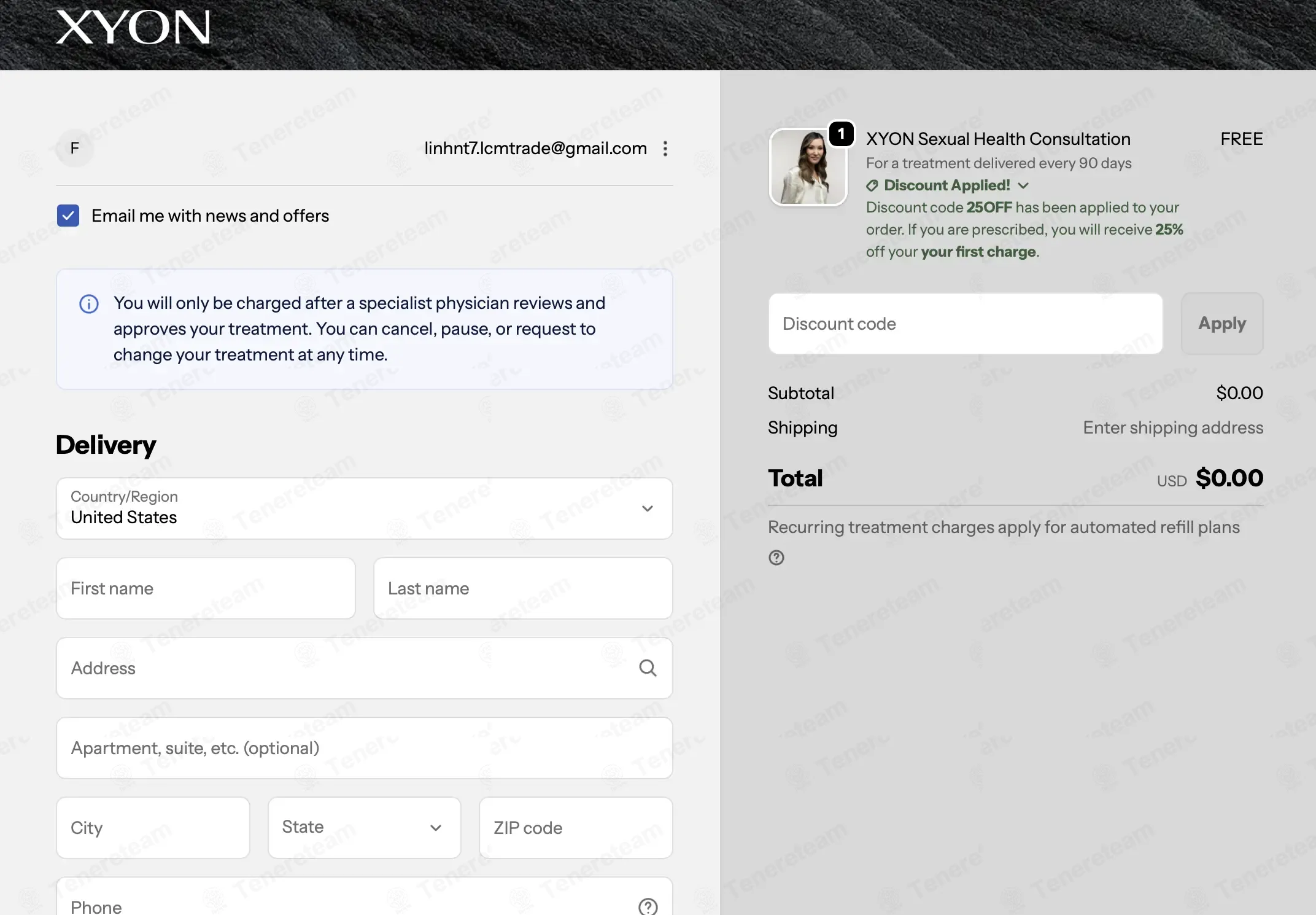The image size is (1316, 915).
Task: Click the Discount Applied! label
Action: point(947,185)
